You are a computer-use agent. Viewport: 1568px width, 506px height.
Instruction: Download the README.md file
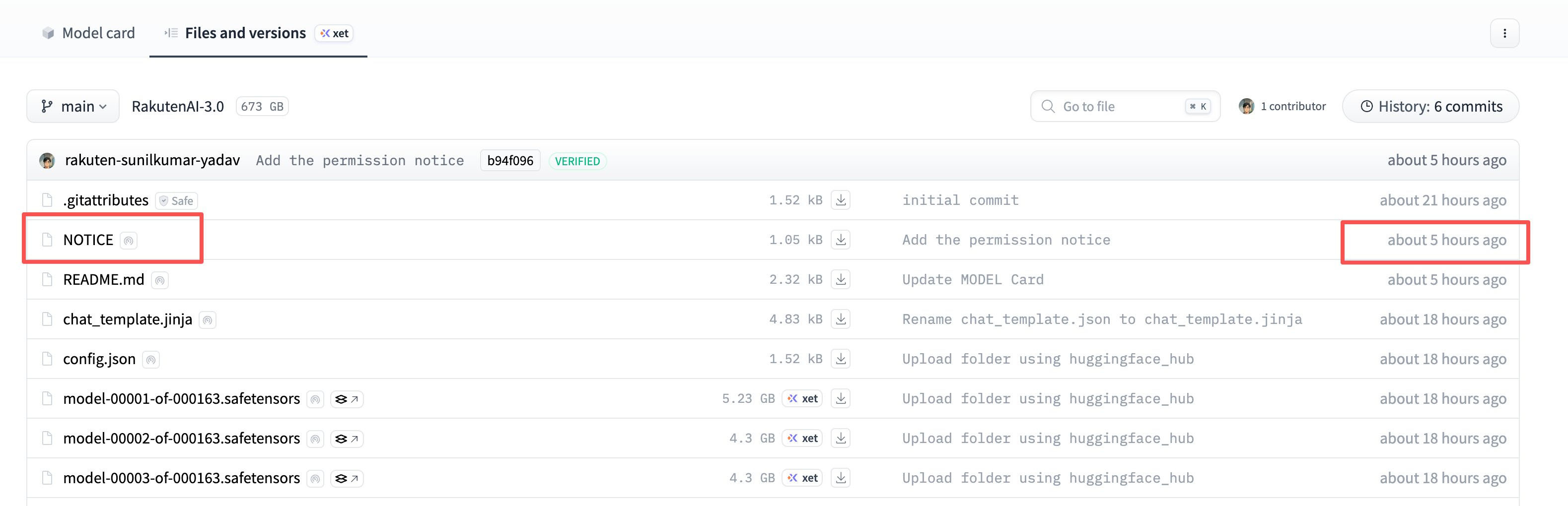[841, 279]
